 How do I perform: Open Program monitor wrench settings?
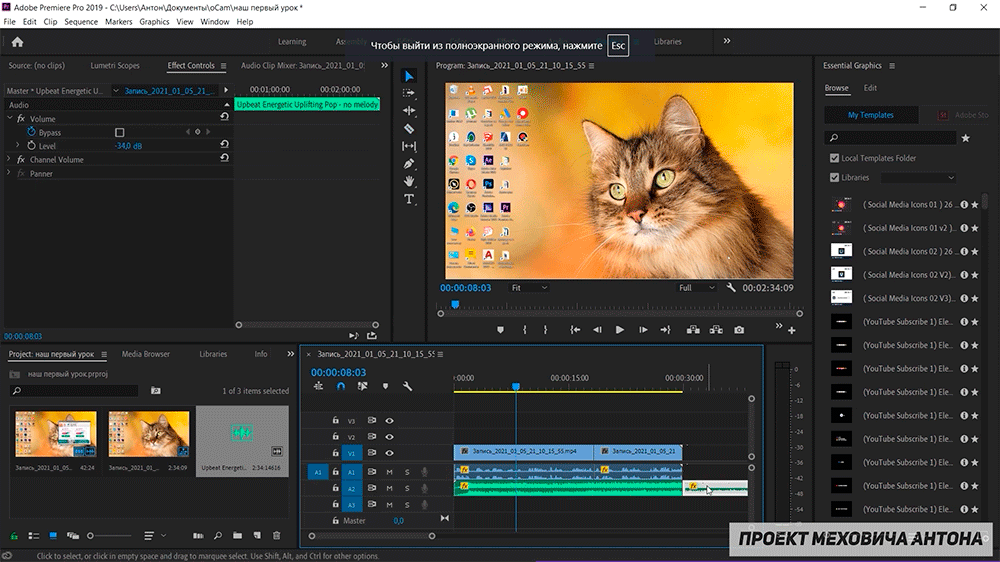coord(731,288)
